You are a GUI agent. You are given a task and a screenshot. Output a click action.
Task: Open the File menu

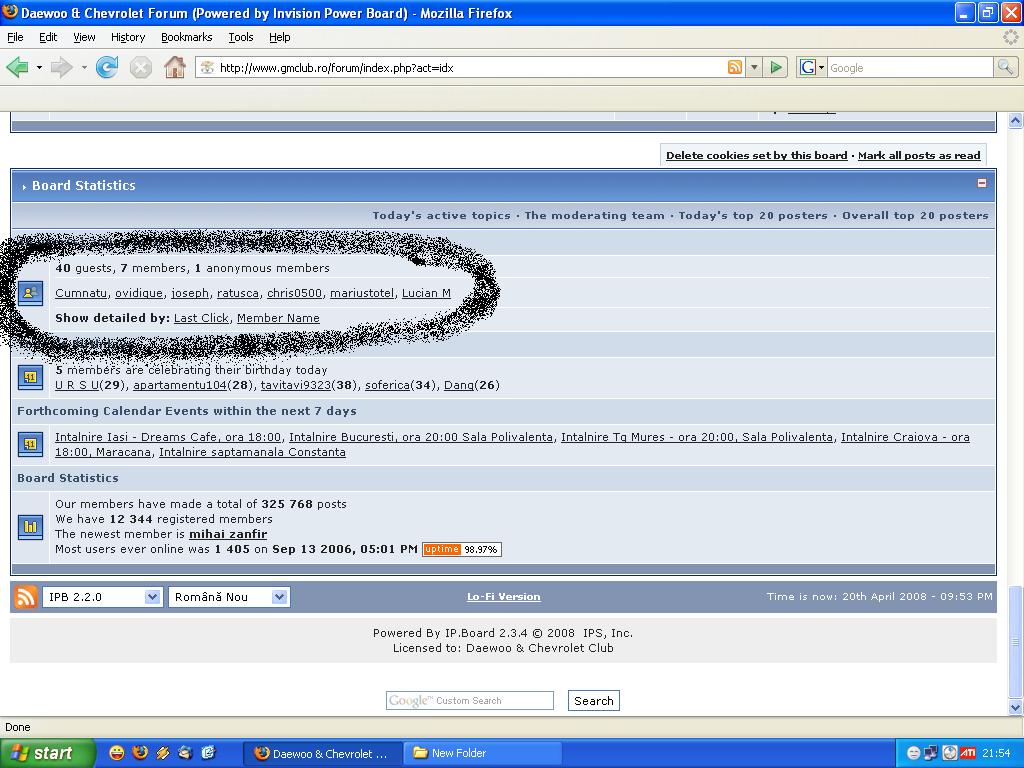tap(15, 37)
